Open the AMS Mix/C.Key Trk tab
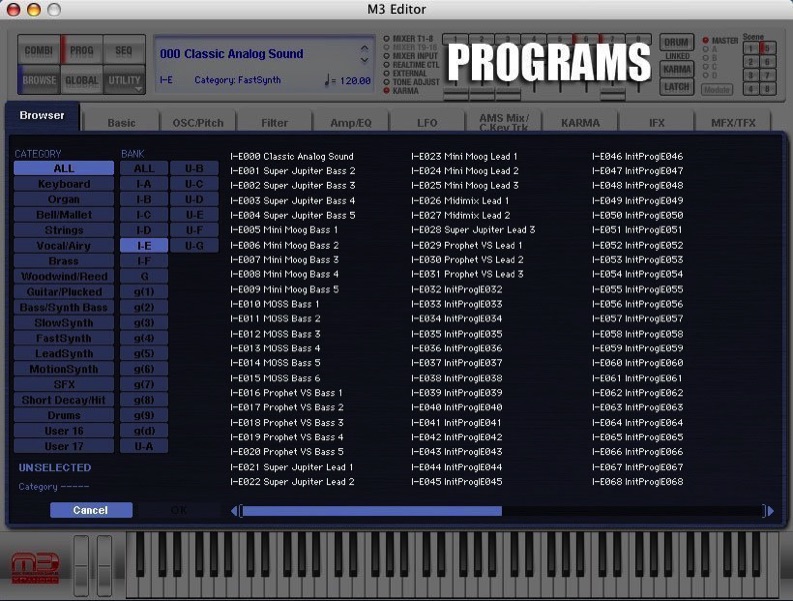This screenshot has height=601, width=793. coord(504,122)
